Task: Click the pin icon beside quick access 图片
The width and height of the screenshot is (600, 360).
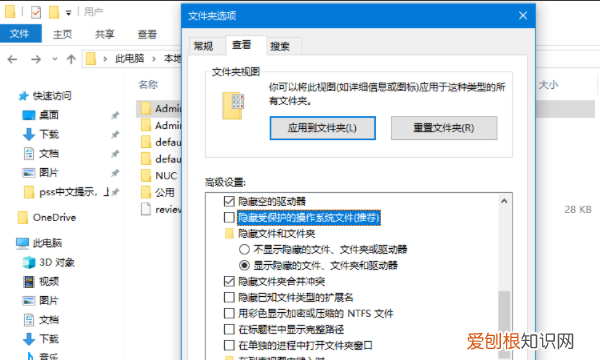Action: click(x=115, y=173)
